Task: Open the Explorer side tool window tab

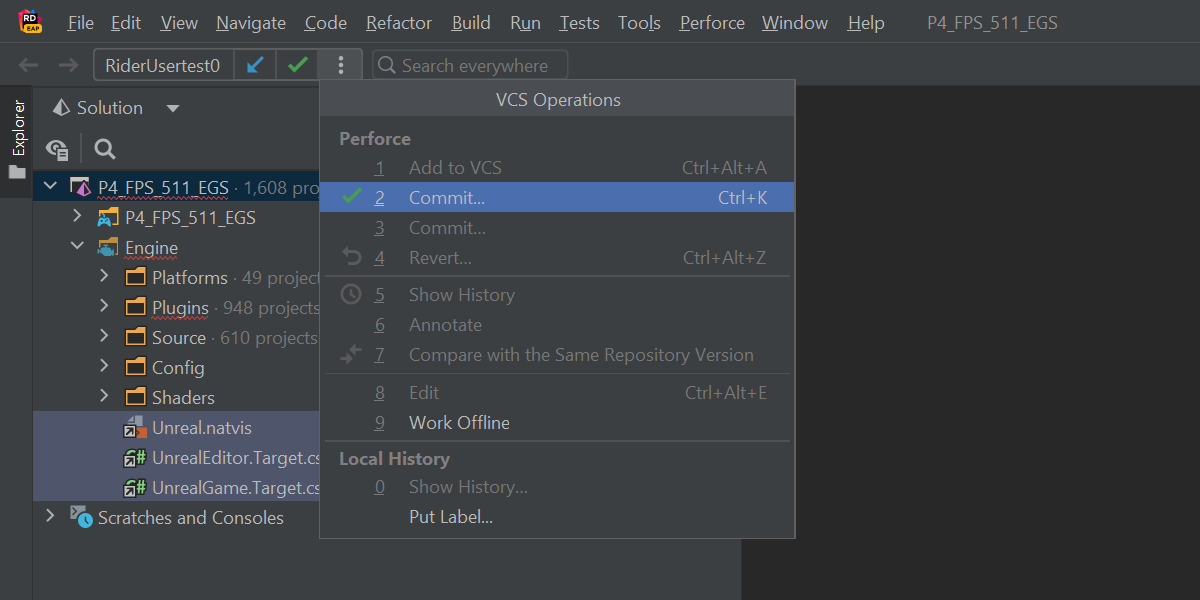Action: tap(17, 140)
